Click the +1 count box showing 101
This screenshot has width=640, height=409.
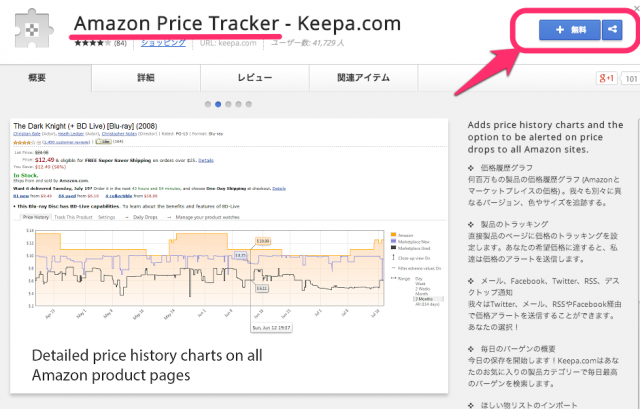631,78
